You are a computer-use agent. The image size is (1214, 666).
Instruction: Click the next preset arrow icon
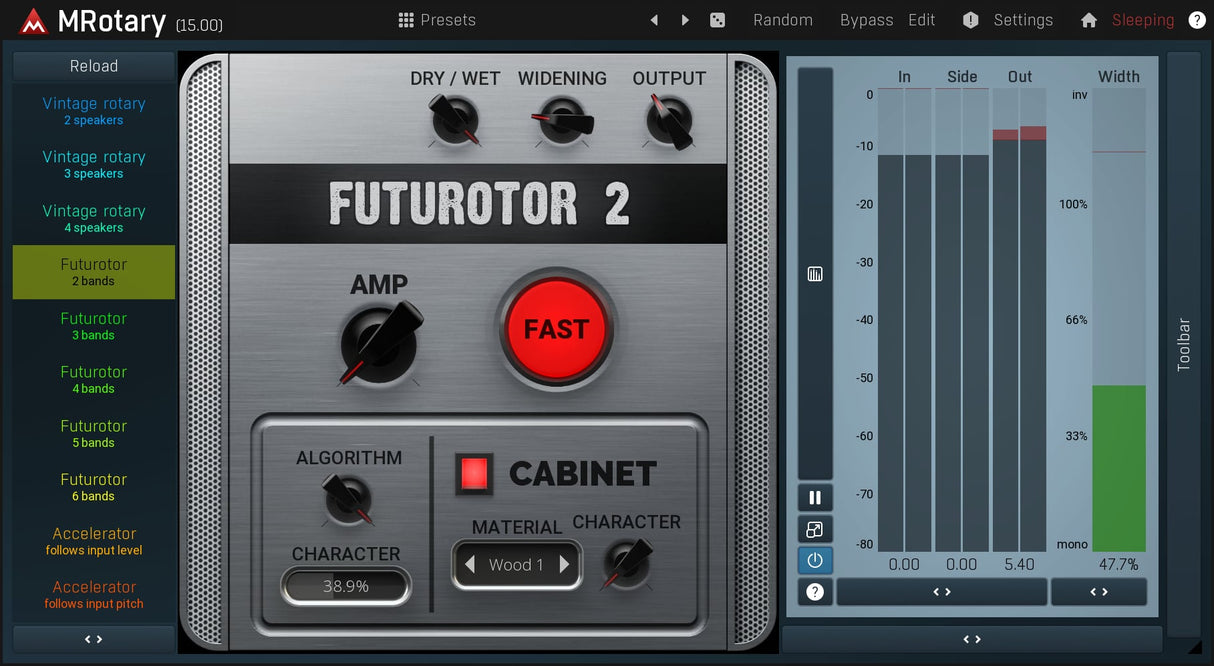(685, 20)
